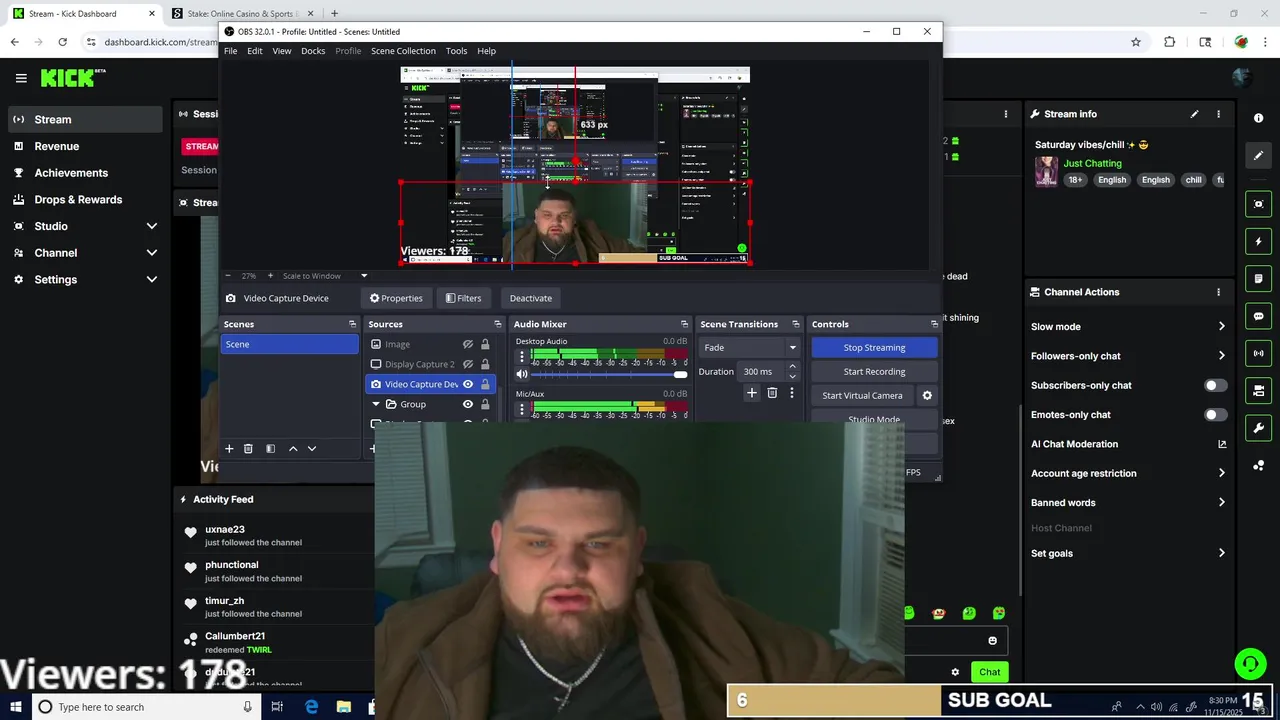
Task: Click the screen capture rail icon
Action: [1258, 204]
